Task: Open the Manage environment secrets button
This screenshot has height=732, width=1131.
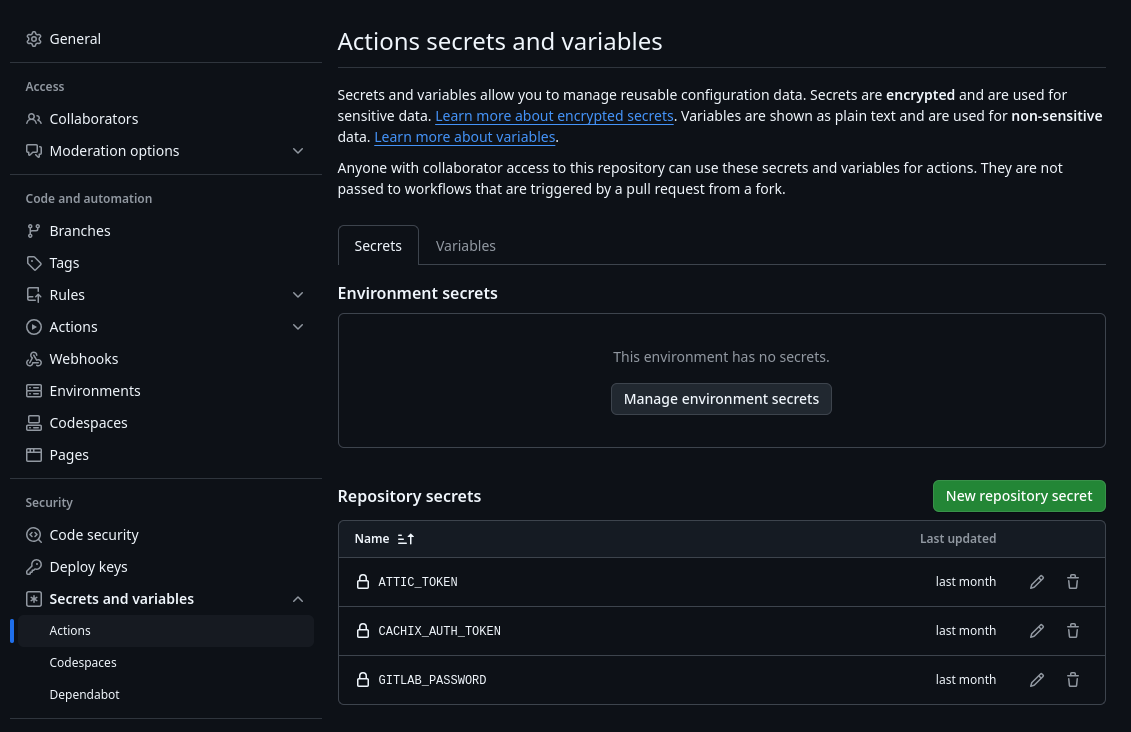Action: [x=721, y=398]
